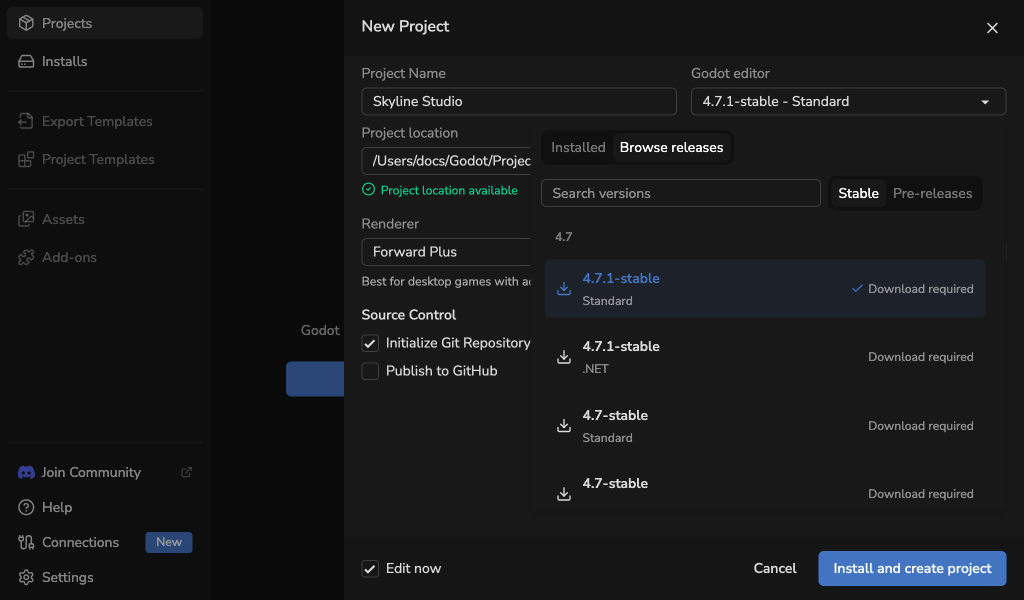Toggle the Edit now checkbox
The image size is (1024, 600).
370,569
